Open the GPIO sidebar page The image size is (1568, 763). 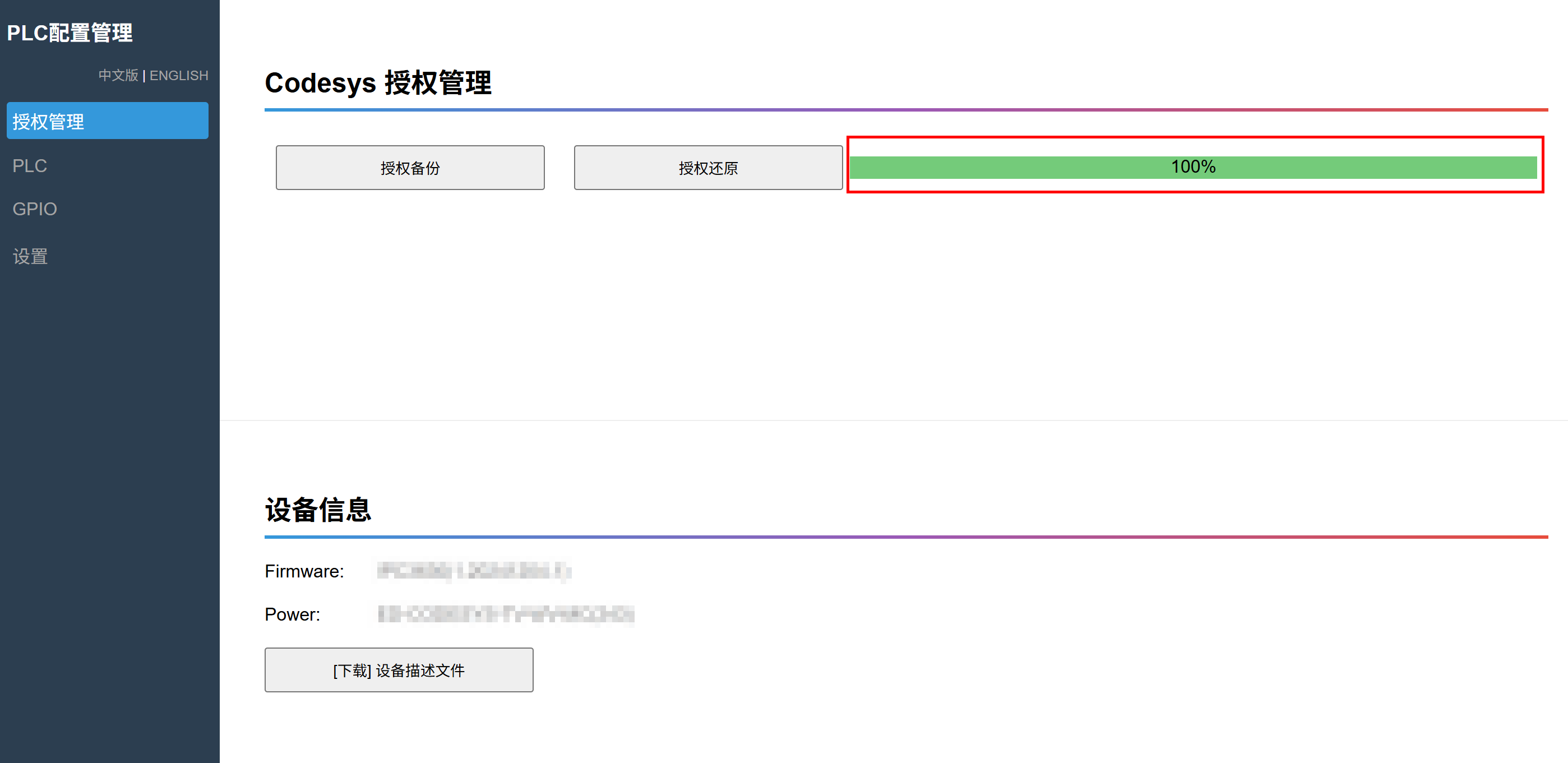(x=35, y=209)
